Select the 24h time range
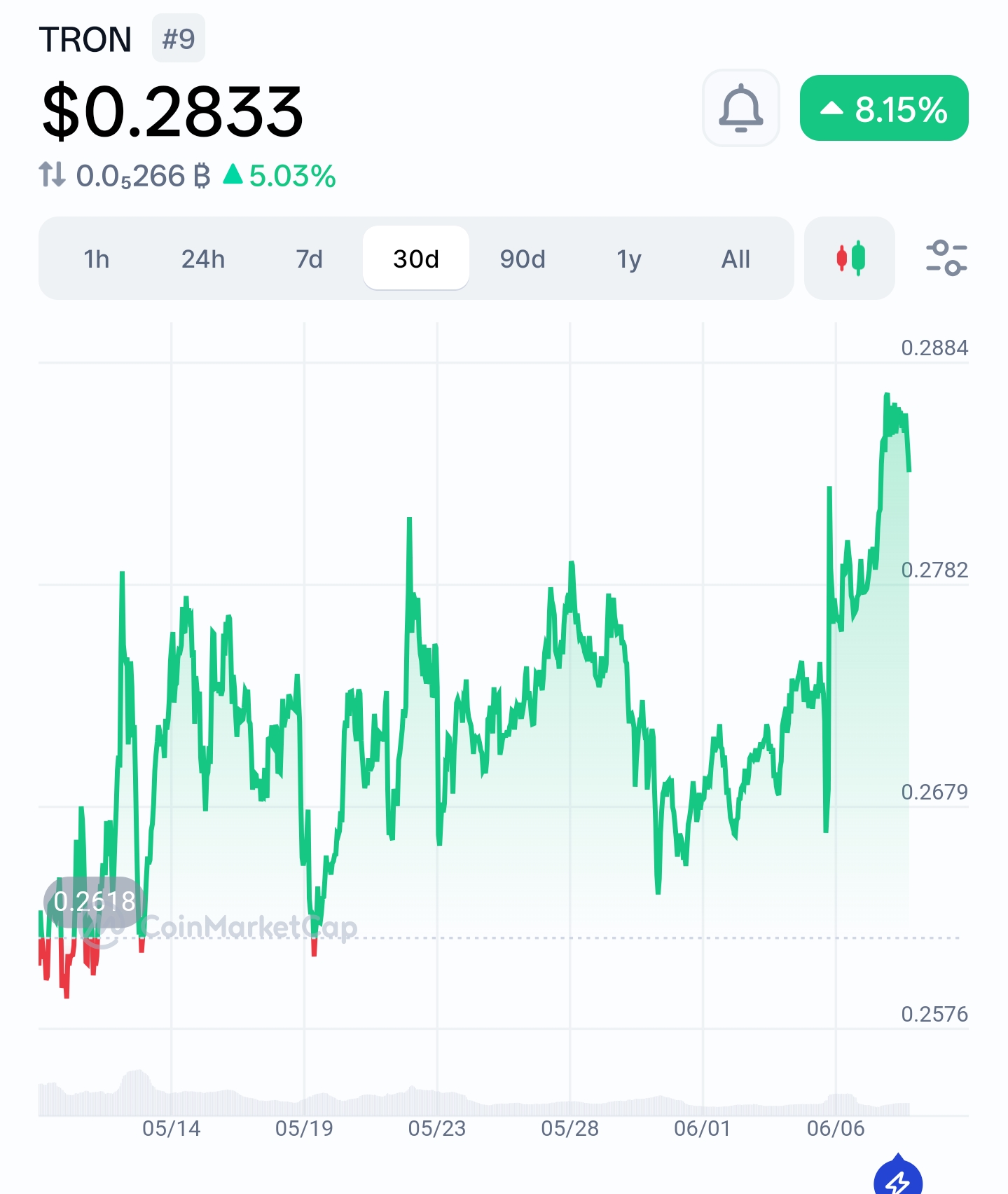The width and height of the screenshot is (1008, 1194). tap(203, 259)
